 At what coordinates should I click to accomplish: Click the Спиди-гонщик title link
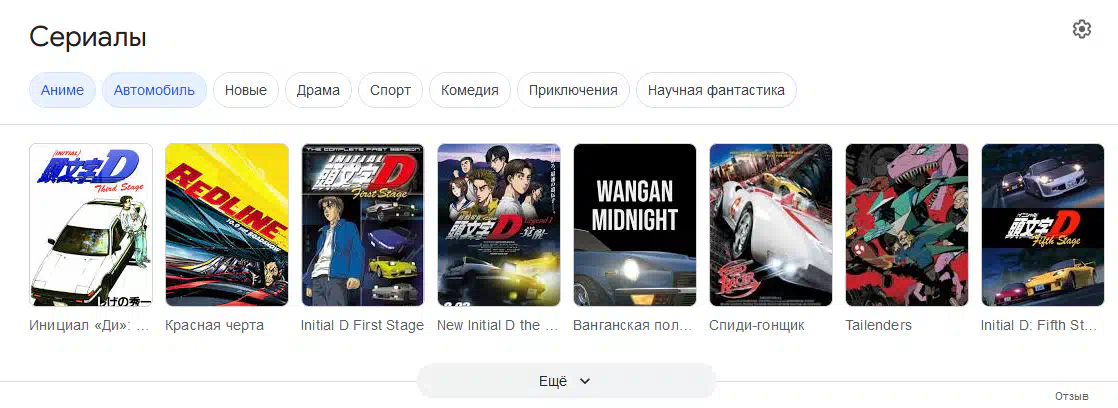(x=757, y=325)
